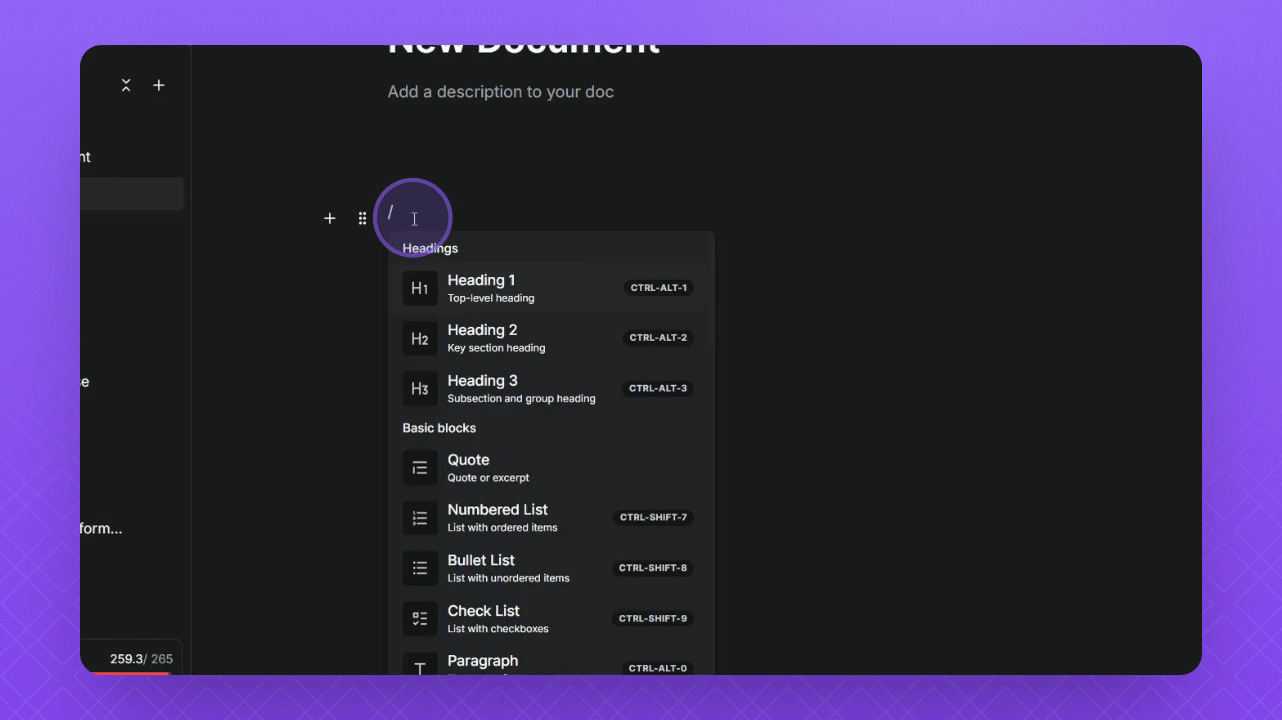Choose Numbered List from Basic blocks

[548, 518]
